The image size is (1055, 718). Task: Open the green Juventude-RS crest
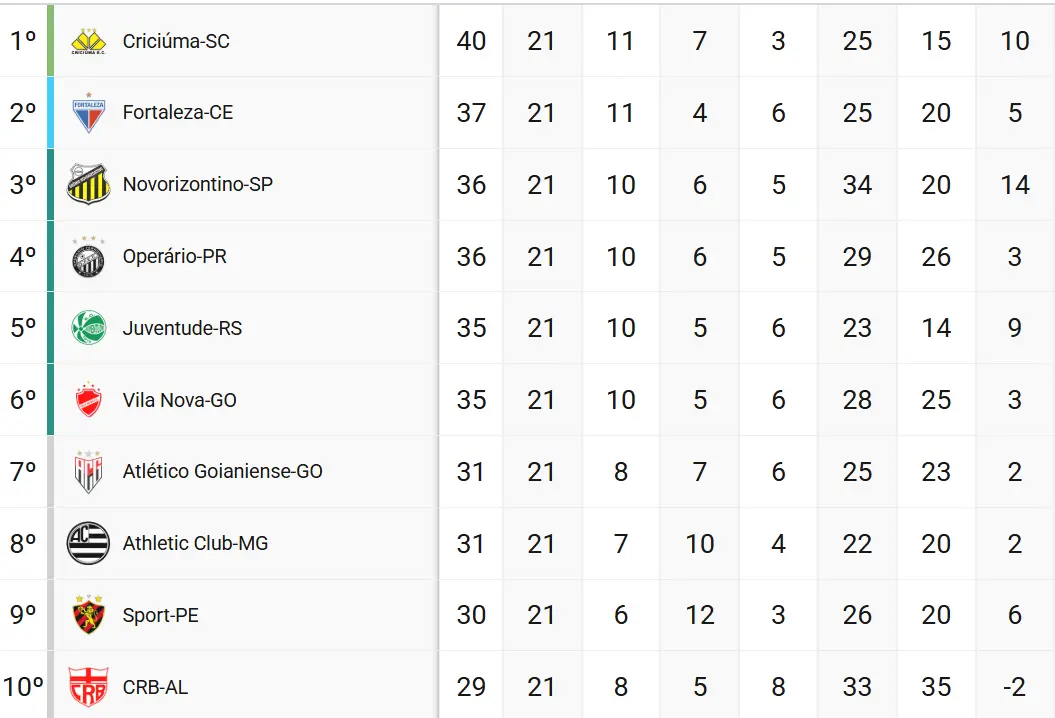pyautogui.click(x=88, y=328)
